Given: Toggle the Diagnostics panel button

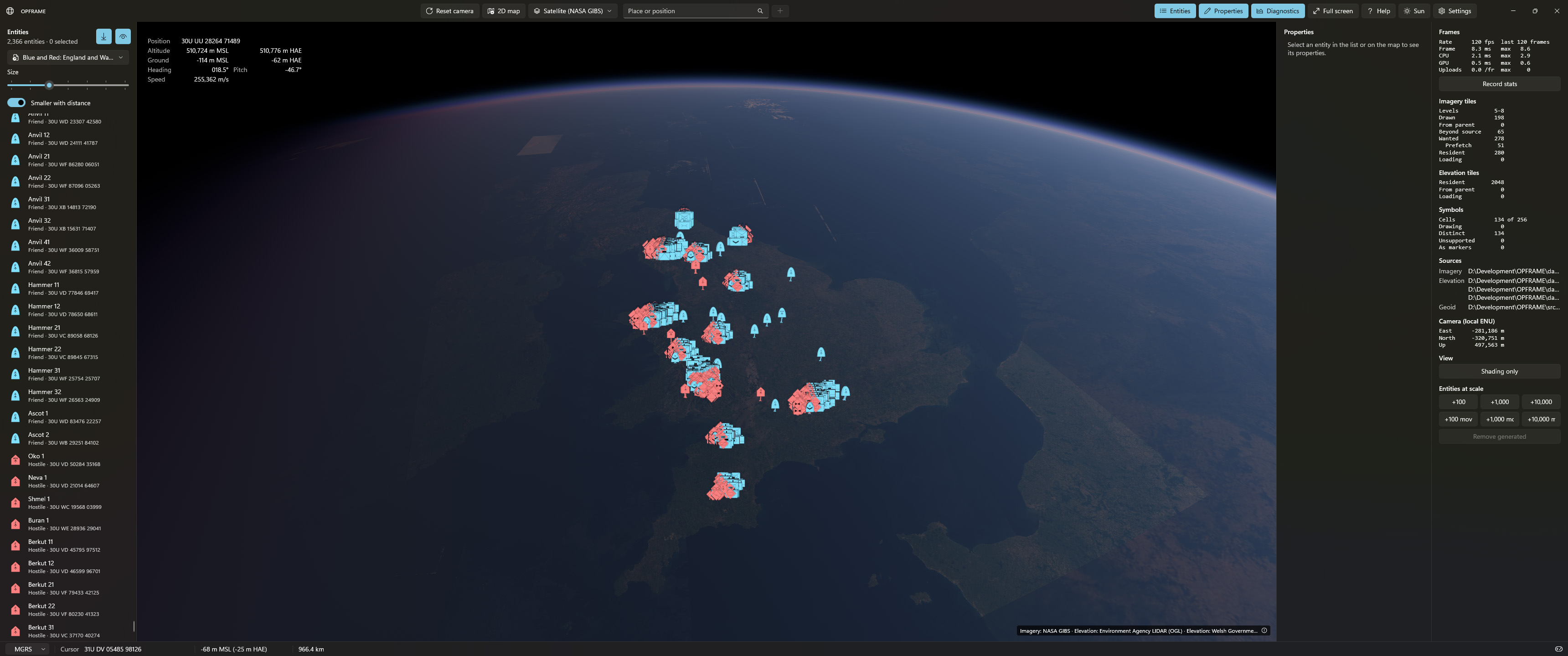Looking at the screenshot, I should pyautogui.click(x=1277, y=11).
